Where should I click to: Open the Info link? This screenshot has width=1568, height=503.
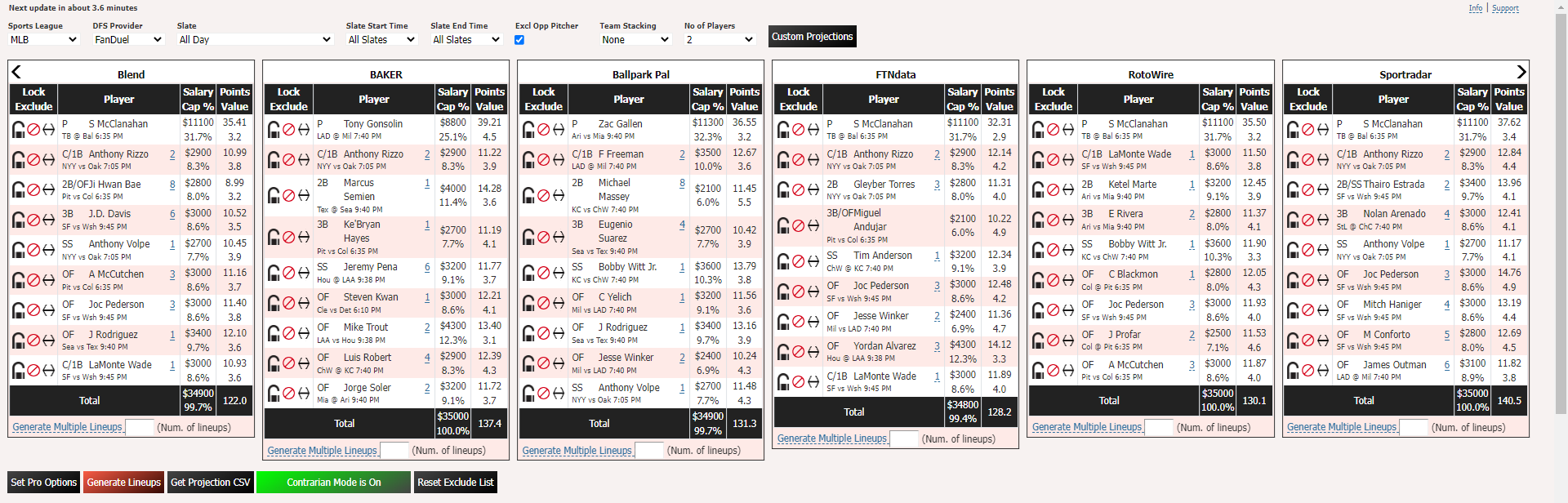coord(1476,8)
